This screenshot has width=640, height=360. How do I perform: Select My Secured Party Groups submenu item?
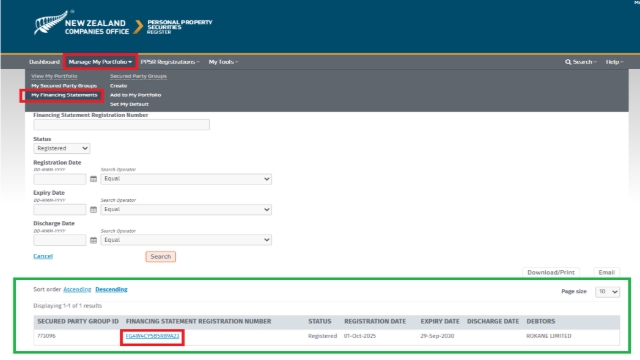point(64,86)
